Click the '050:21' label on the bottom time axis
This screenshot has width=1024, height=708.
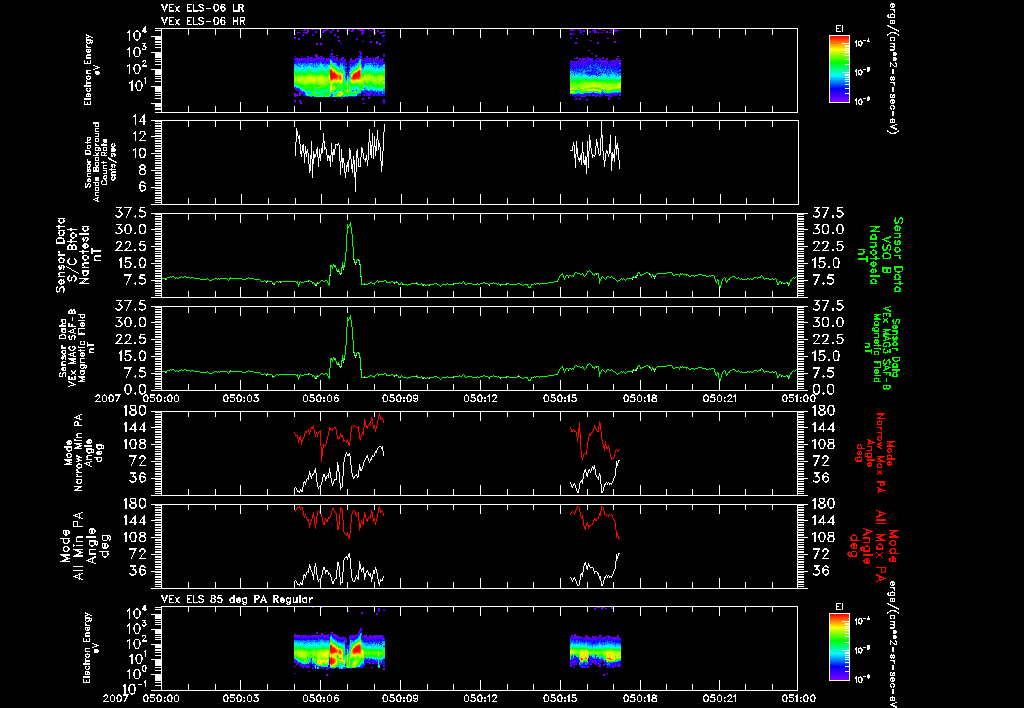(x=719, y=698)
